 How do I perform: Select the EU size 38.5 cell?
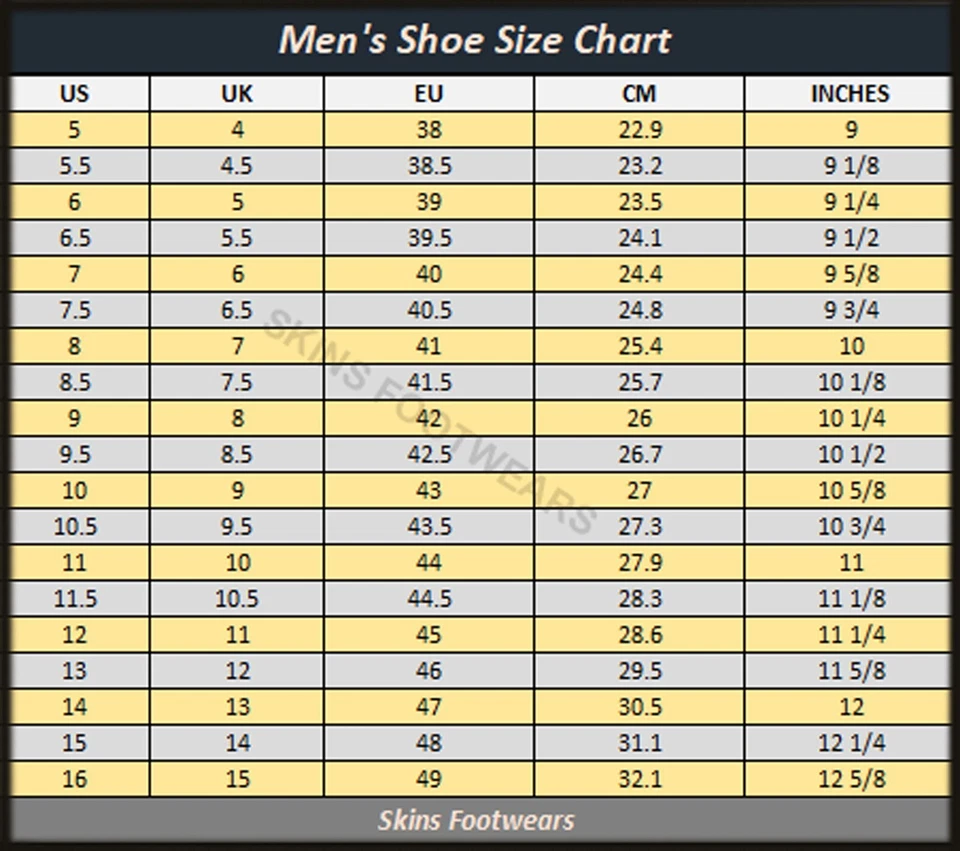429,166
